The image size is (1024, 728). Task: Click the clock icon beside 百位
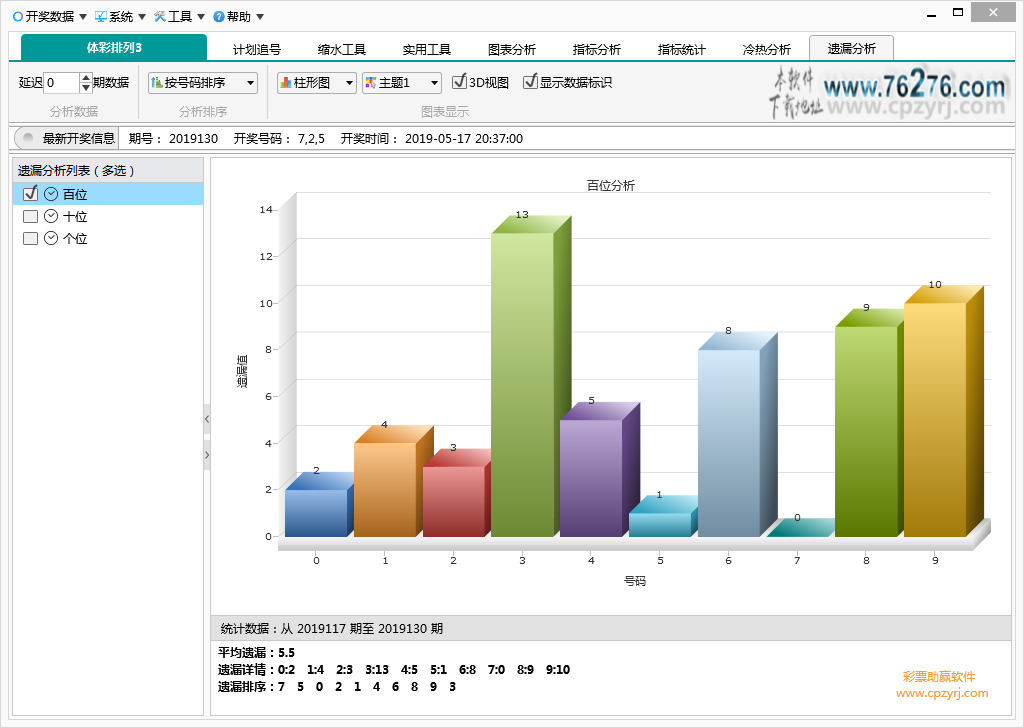(51, 194)
